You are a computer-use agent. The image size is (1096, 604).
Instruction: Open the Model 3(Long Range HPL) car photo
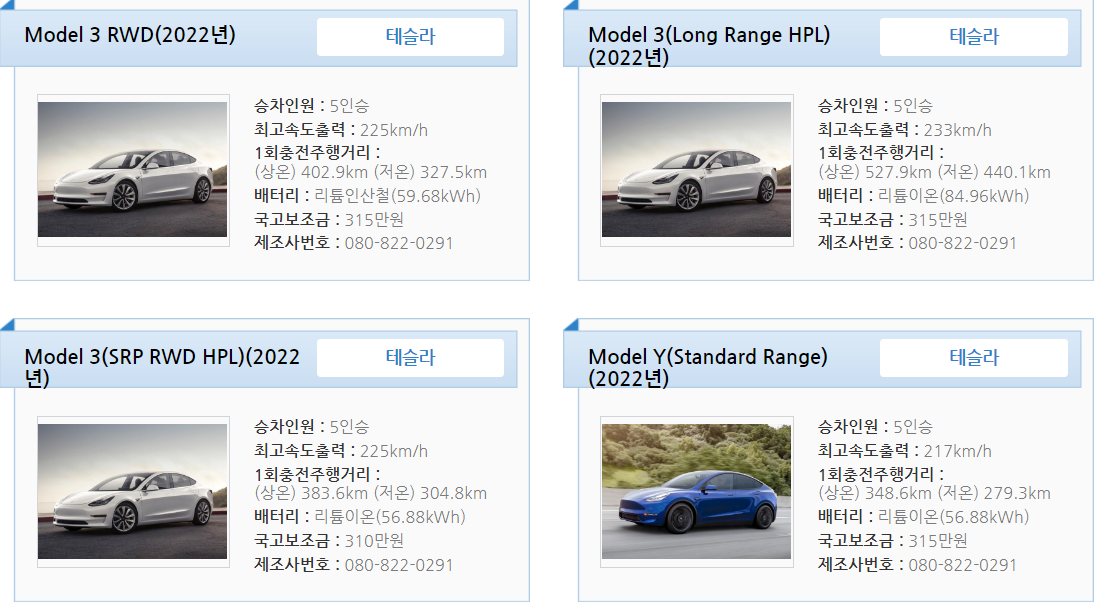[x=697, y=170]
